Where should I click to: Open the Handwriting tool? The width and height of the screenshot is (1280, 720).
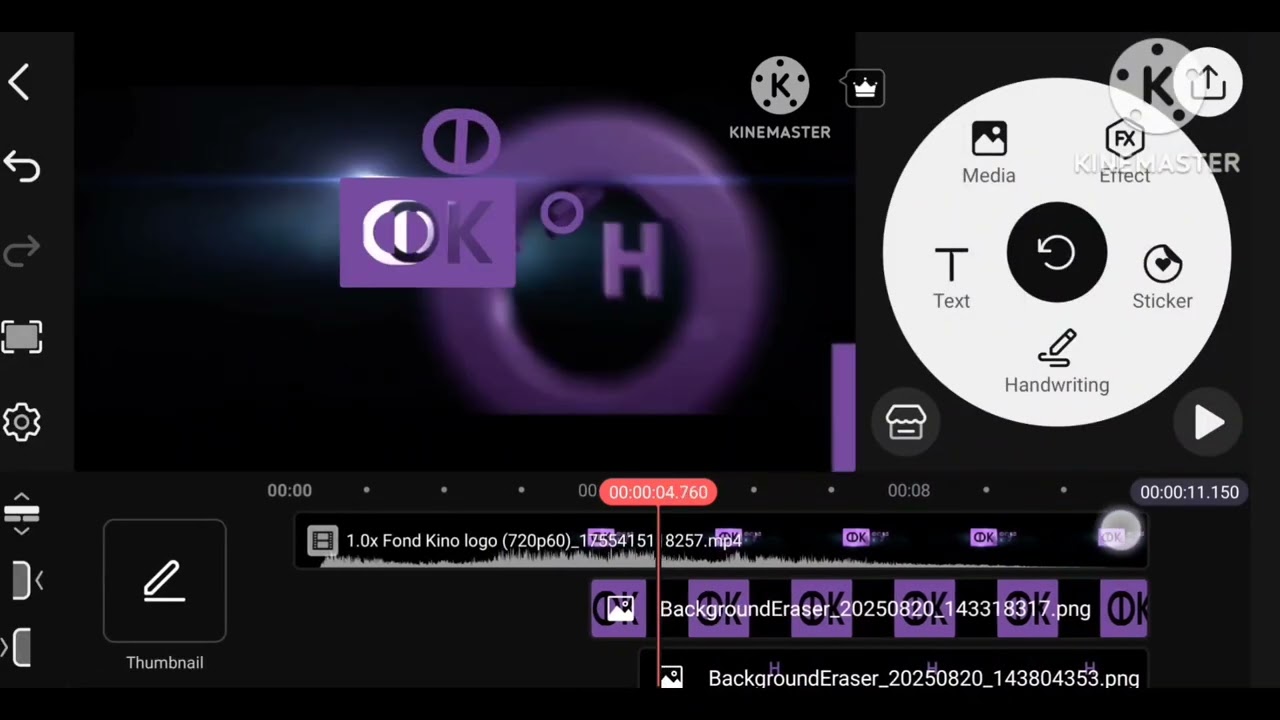[x=1057, y=362]
